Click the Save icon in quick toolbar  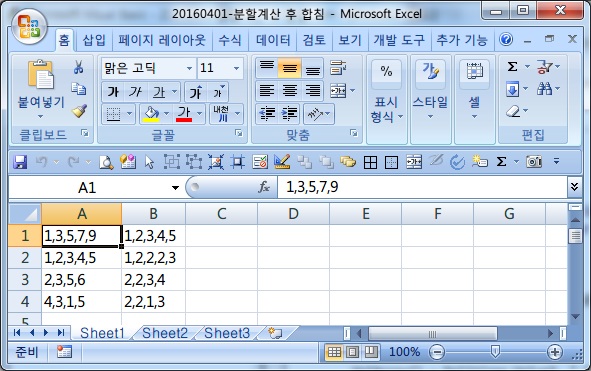[20, 163]
